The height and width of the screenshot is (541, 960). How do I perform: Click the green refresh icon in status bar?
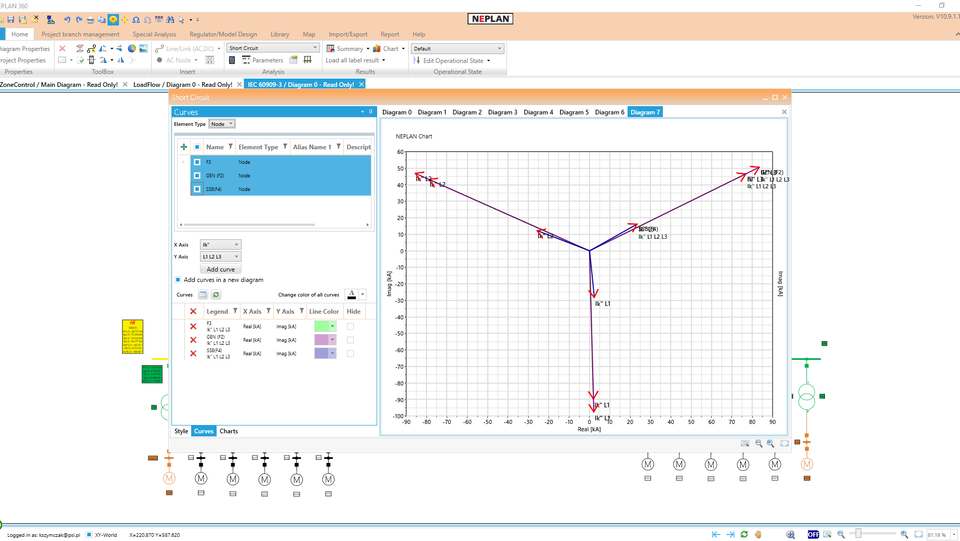point(744,534)
